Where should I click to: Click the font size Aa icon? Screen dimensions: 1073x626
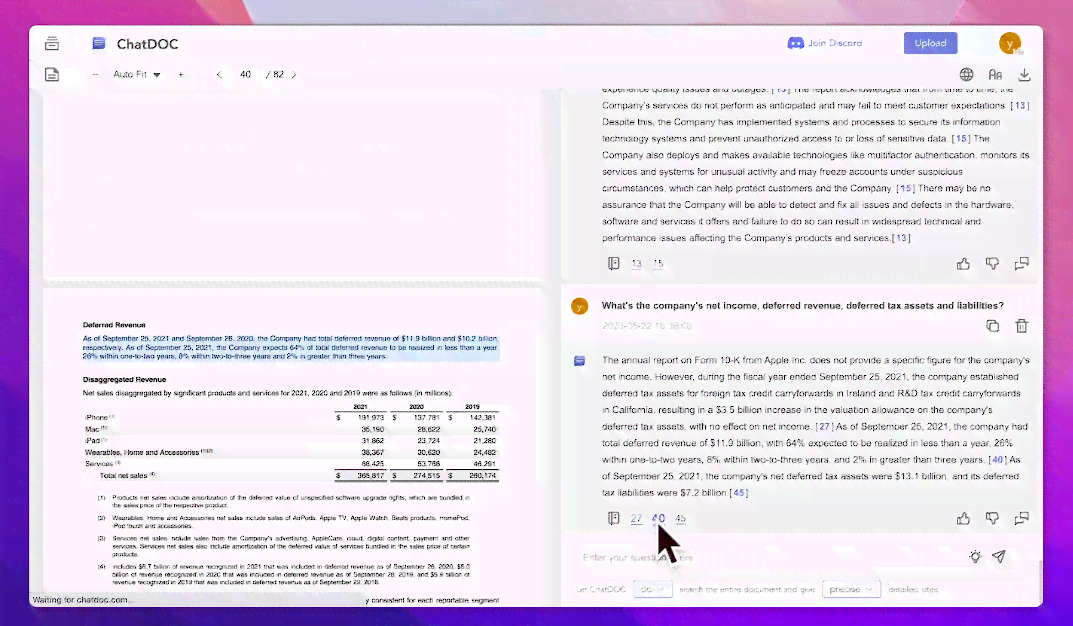(995, 75)
